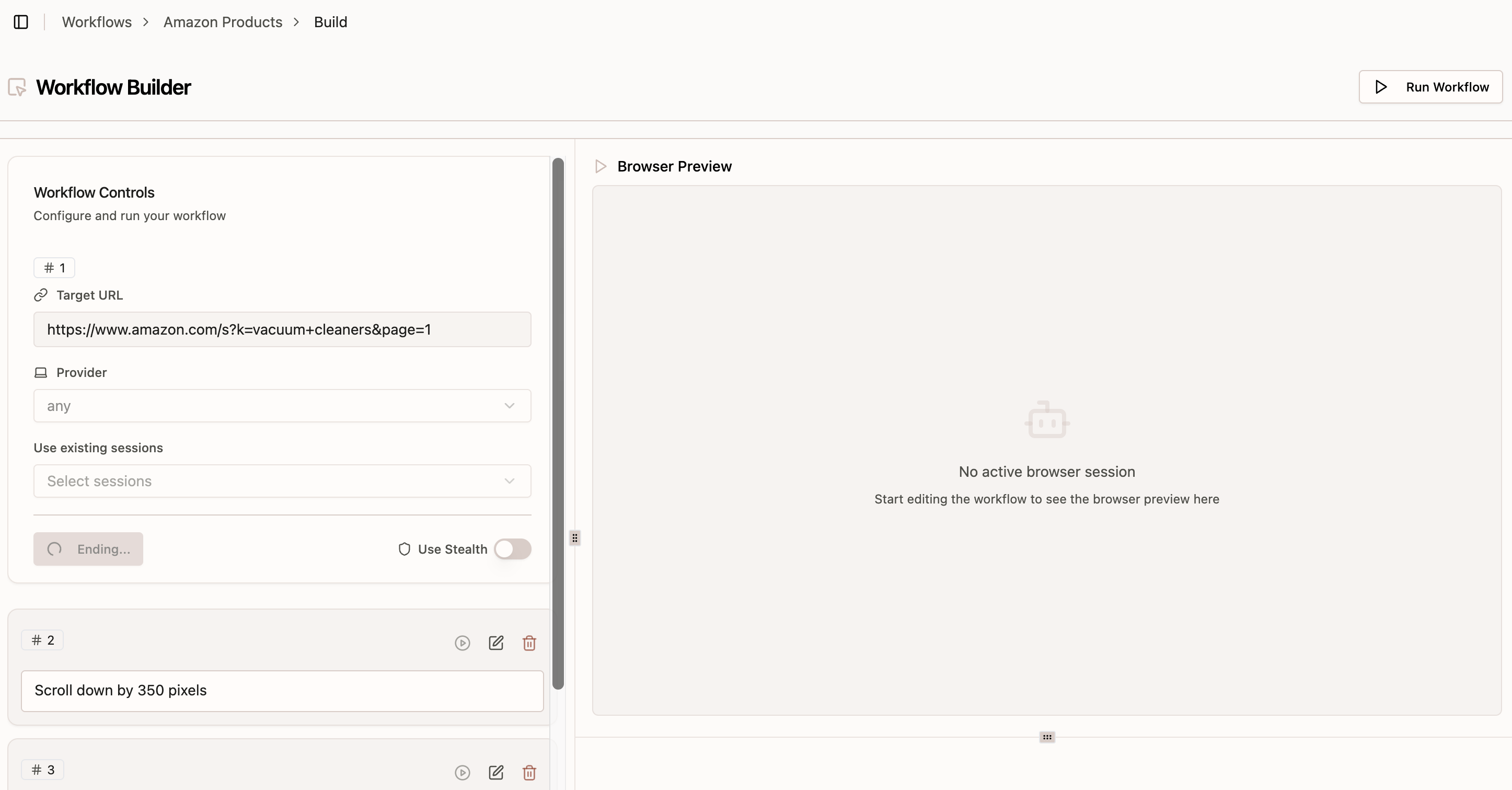This screenshot has height=790, width=1512.
Task: Open the Provider dropdown showing any
Action: (282, 406)
